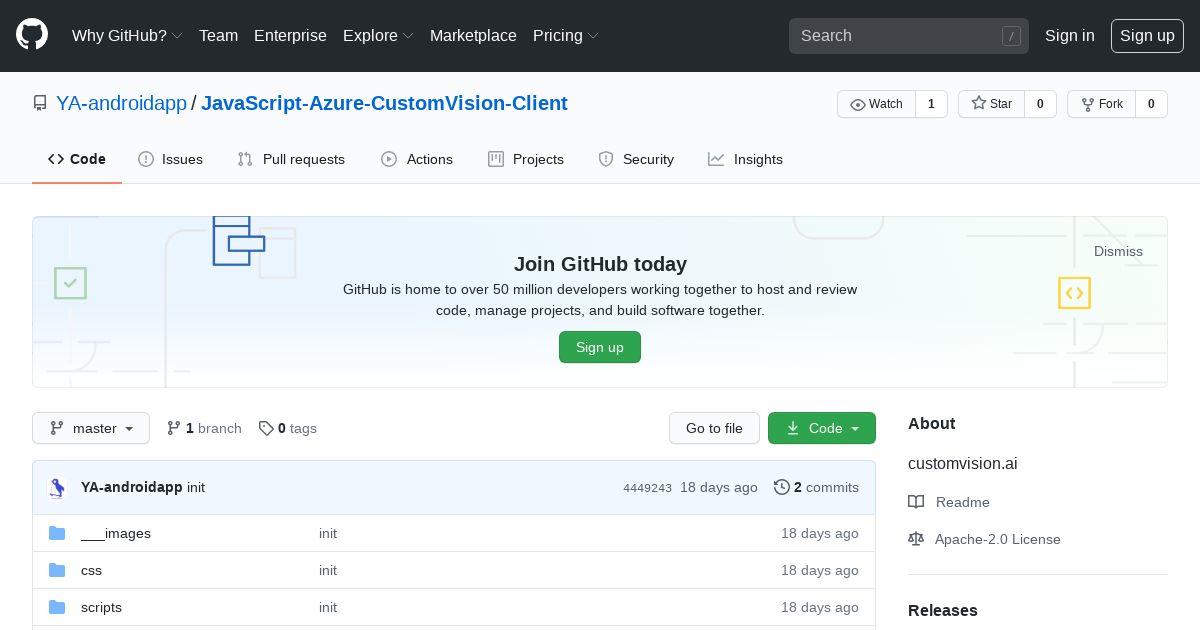Image resolution: width=1200 pixels, height=630 pixels.
Task: Open the green Code download dropdown
Action: 822,428
